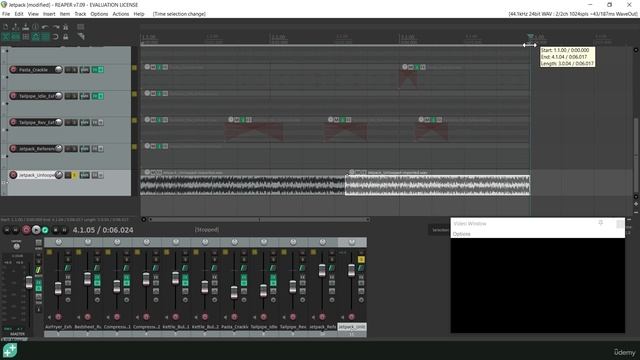Arm record on Tailpipe_Rev_Ext track
Screen dimensions: 640x360
pyautogui.click(x=13, y=122)
